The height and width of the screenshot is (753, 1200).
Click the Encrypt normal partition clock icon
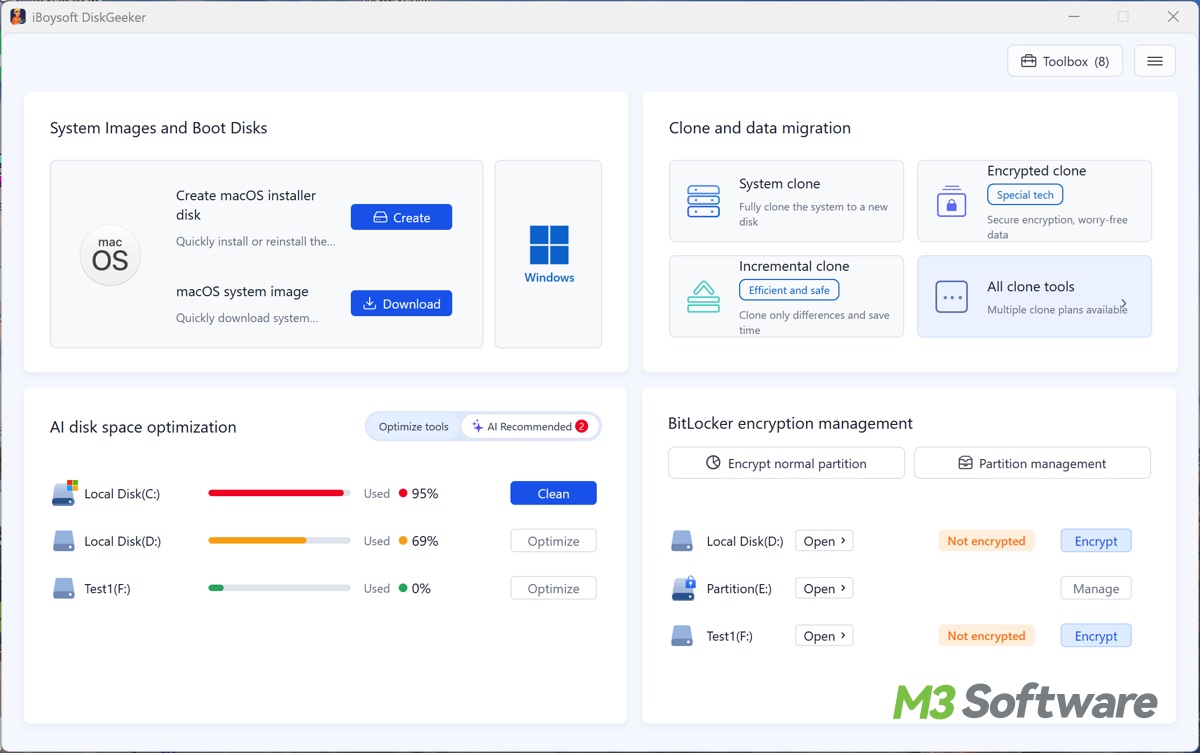713,463
